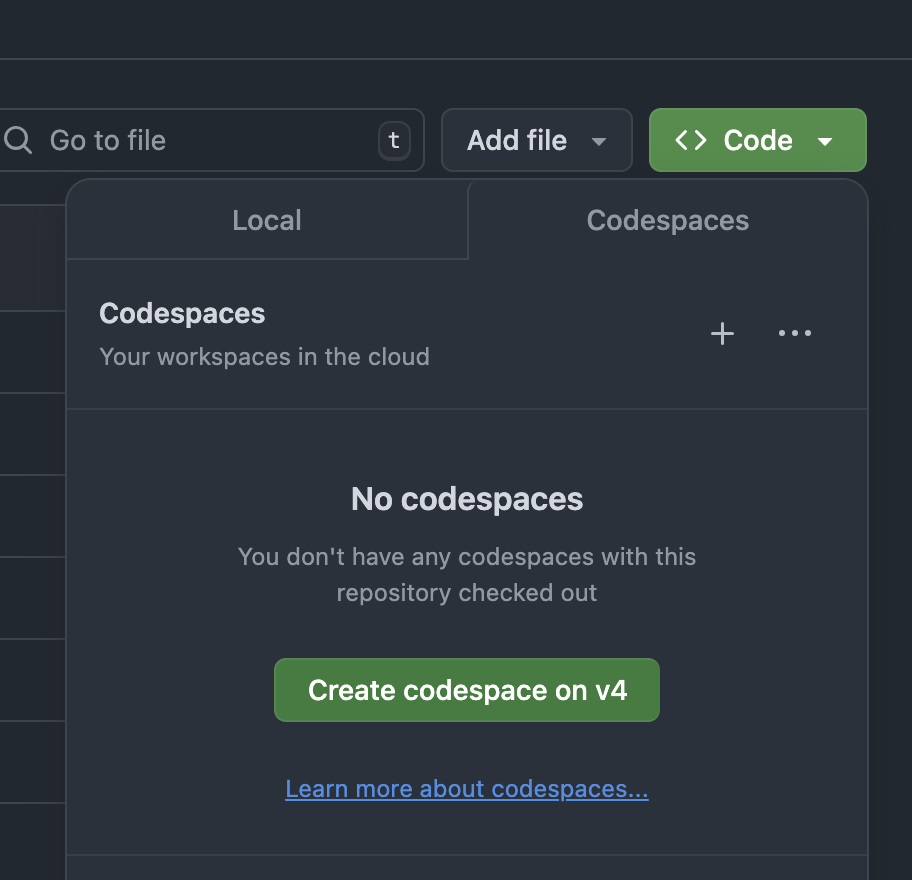
Task: Expand the Add file dropdown arrow
Action: coord(599,141)
